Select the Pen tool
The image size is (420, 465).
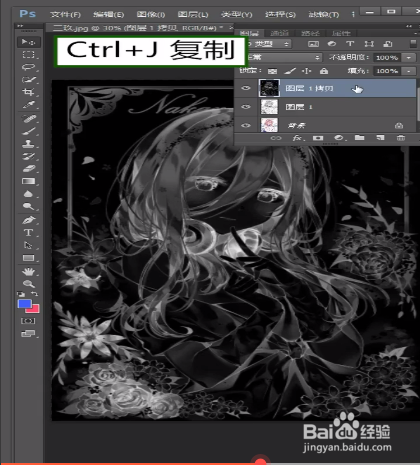pyautogui.click(x=28, y=220)
